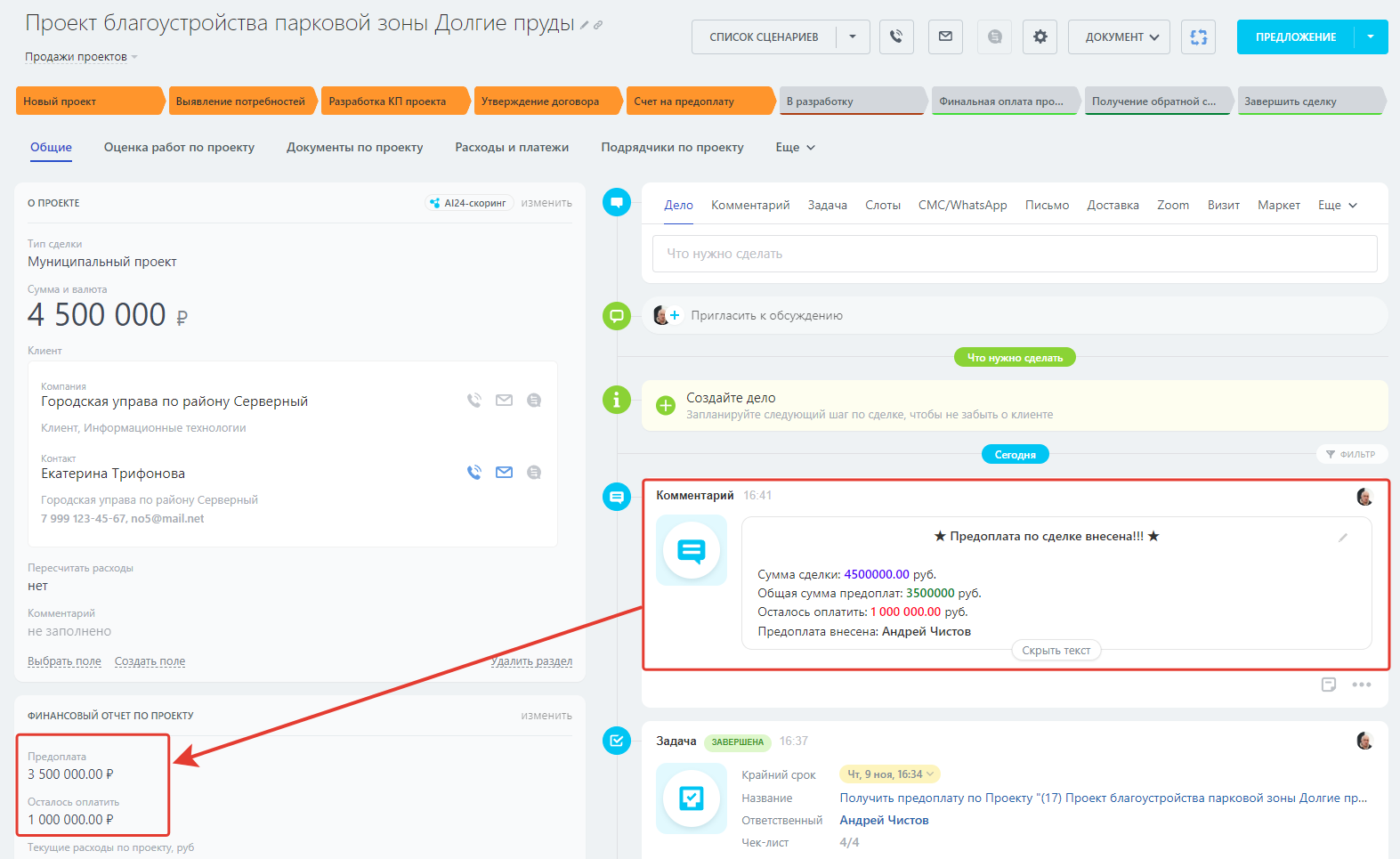
Task: Click the blue ПРЕДЛОЖЕНИЕ button
Action: point(1296,36)
